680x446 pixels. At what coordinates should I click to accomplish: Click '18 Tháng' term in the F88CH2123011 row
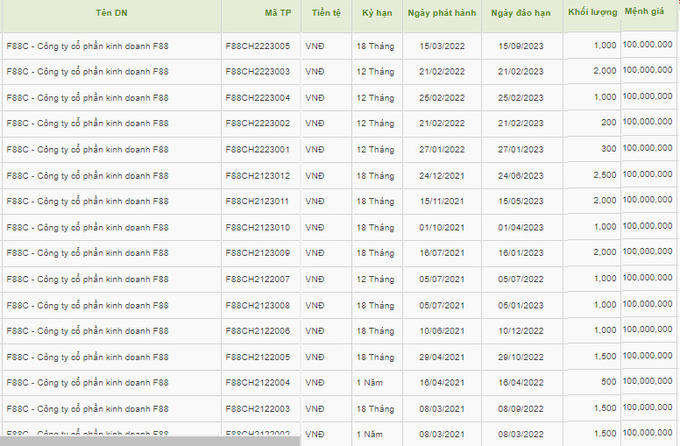click(375, 201)
